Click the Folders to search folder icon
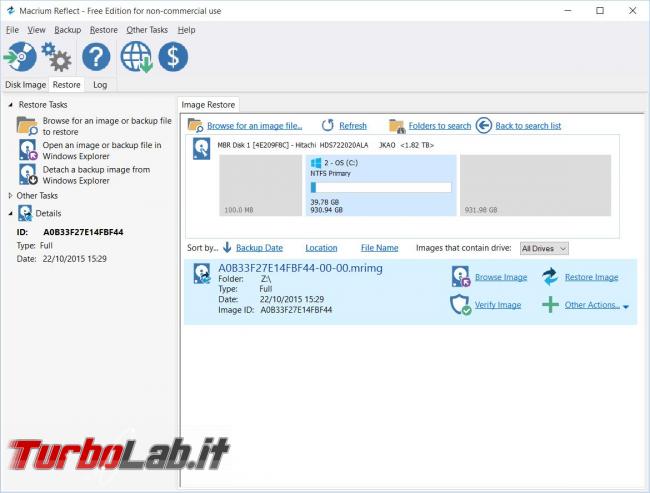 pyautogui.click(x=397, y=126)
